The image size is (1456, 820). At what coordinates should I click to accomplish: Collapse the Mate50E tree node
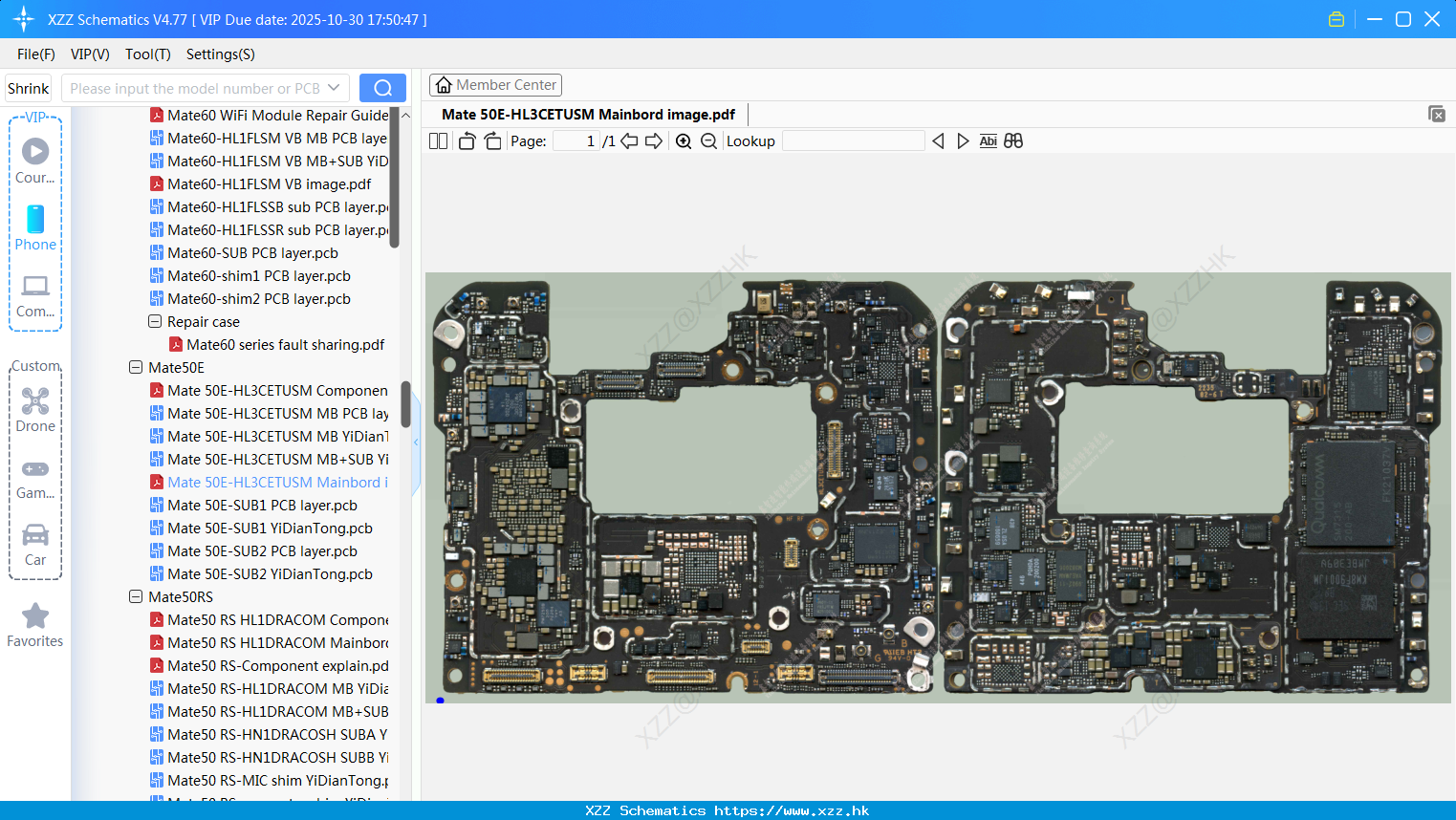click(136, 368)
